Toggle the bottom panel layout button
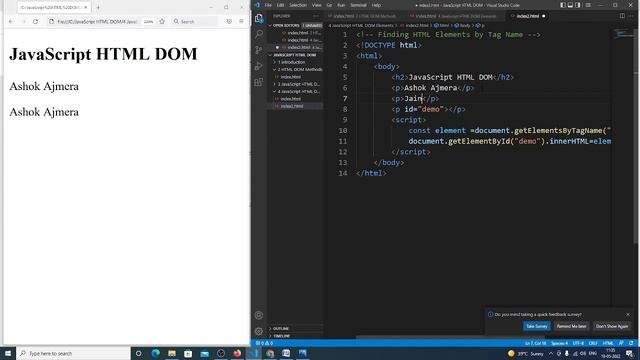The height and width of the screenshot is (360, 640). tap(570, 5)
